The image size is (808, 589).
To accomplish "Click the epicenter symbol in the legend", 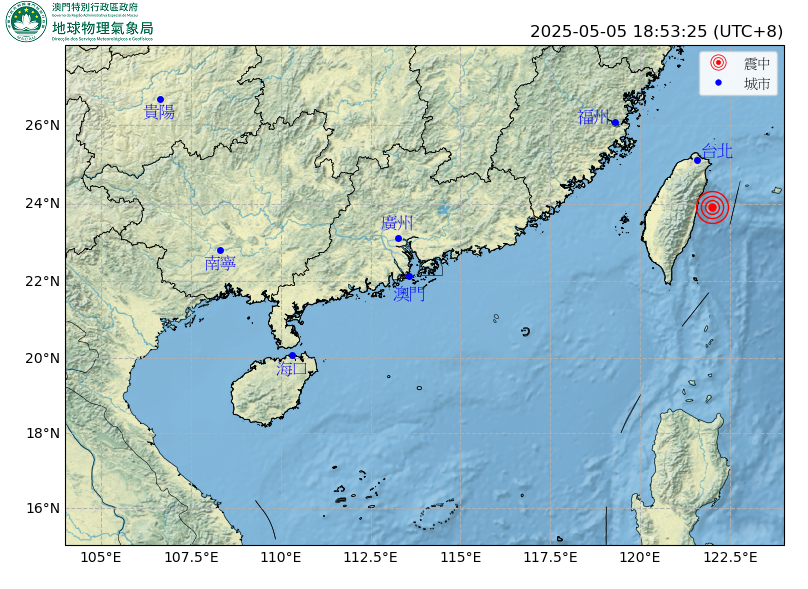I will [x=718, y=63].
